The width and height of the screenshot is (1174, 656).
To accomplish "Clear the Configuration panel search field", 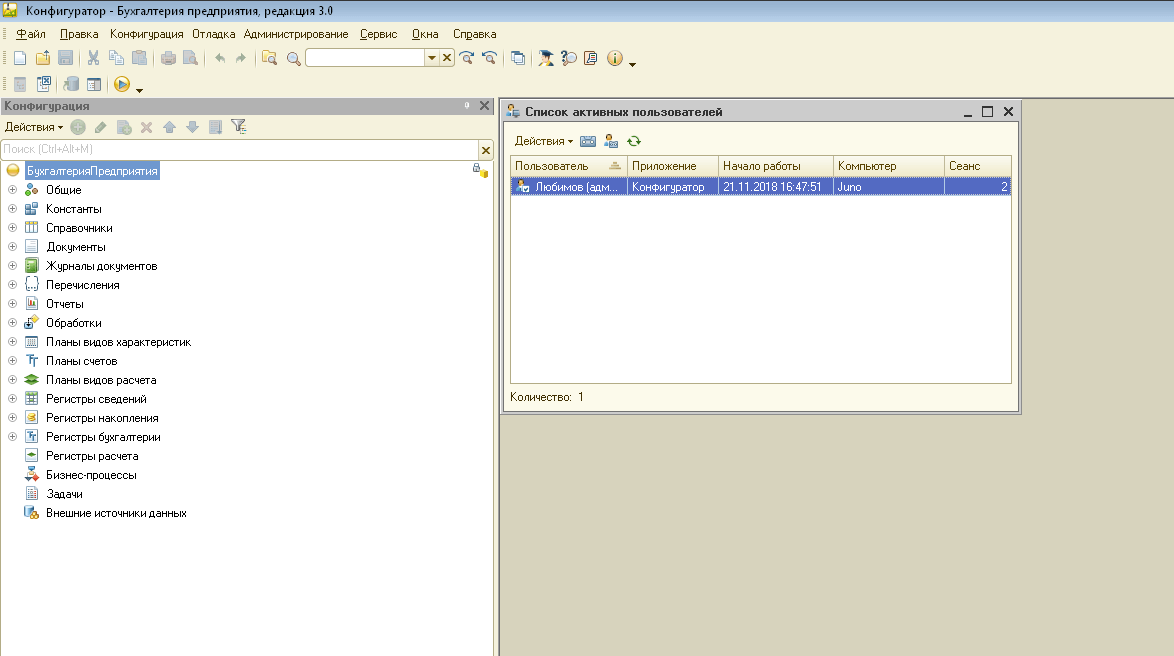I will [485, 150].
